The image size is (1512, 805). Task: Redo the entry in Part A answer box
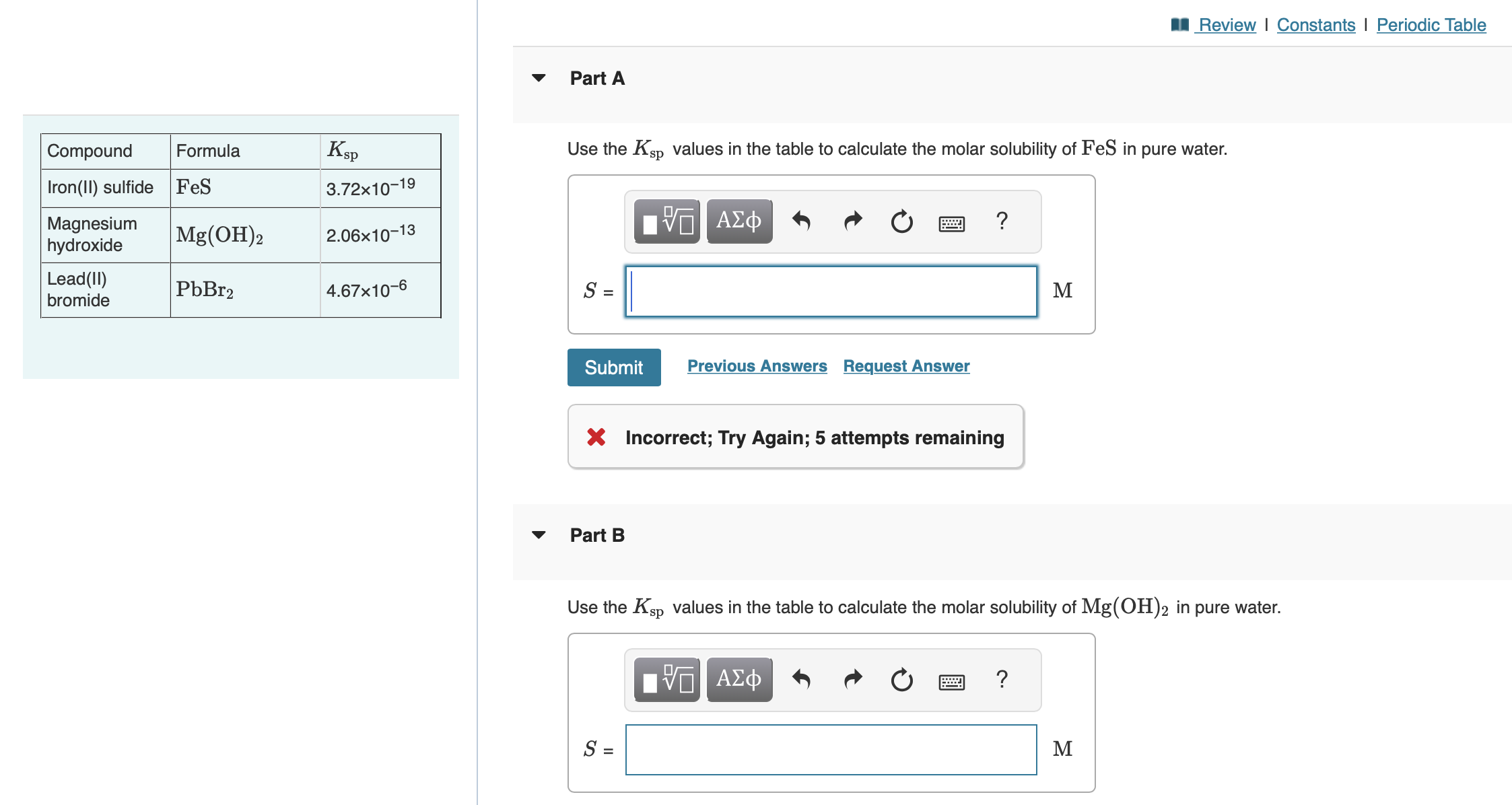click(852, 221)
